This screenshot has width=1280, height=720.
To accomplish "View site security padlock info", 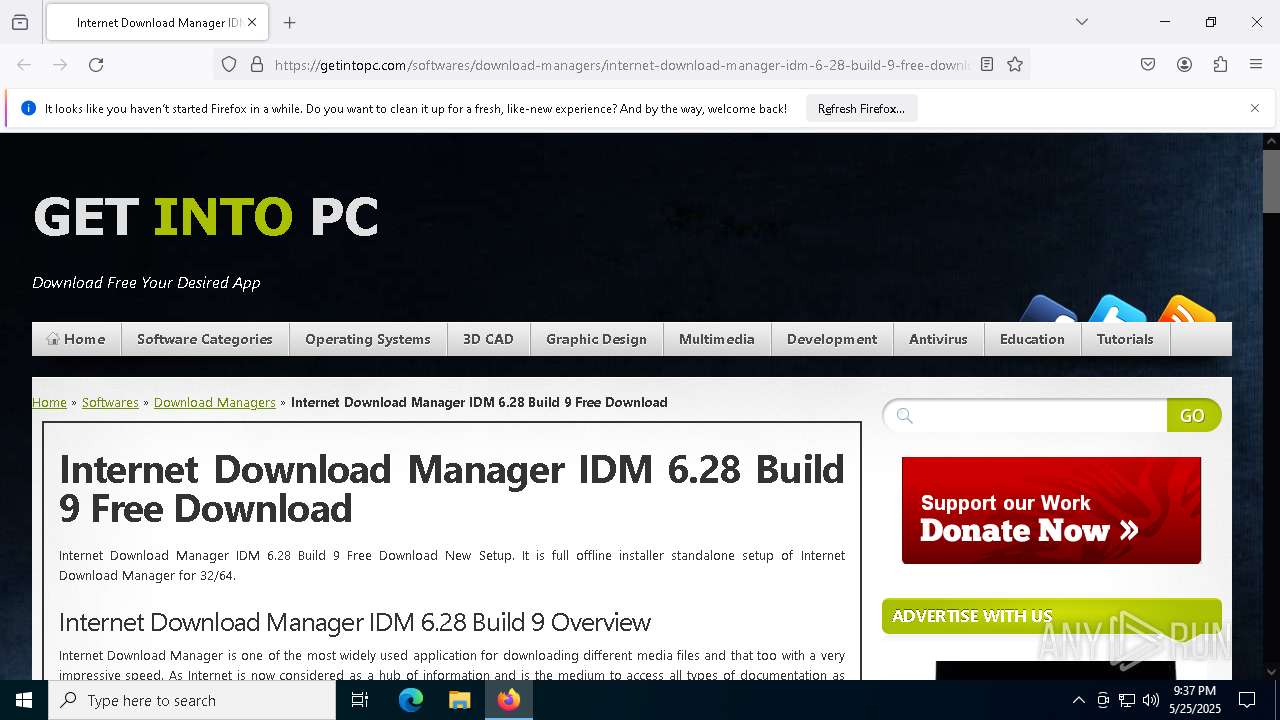I will click(257, 64).
